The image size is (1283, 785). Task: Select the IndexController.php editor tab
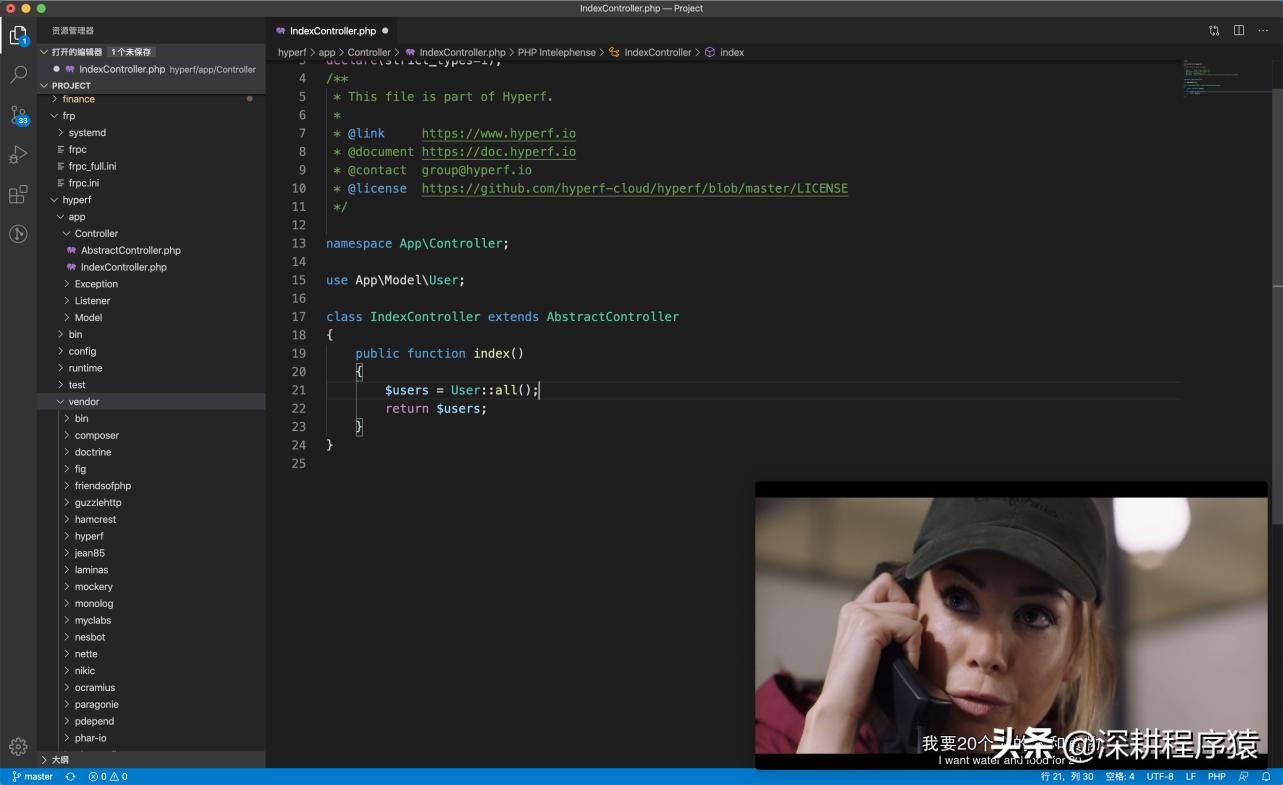332,31
